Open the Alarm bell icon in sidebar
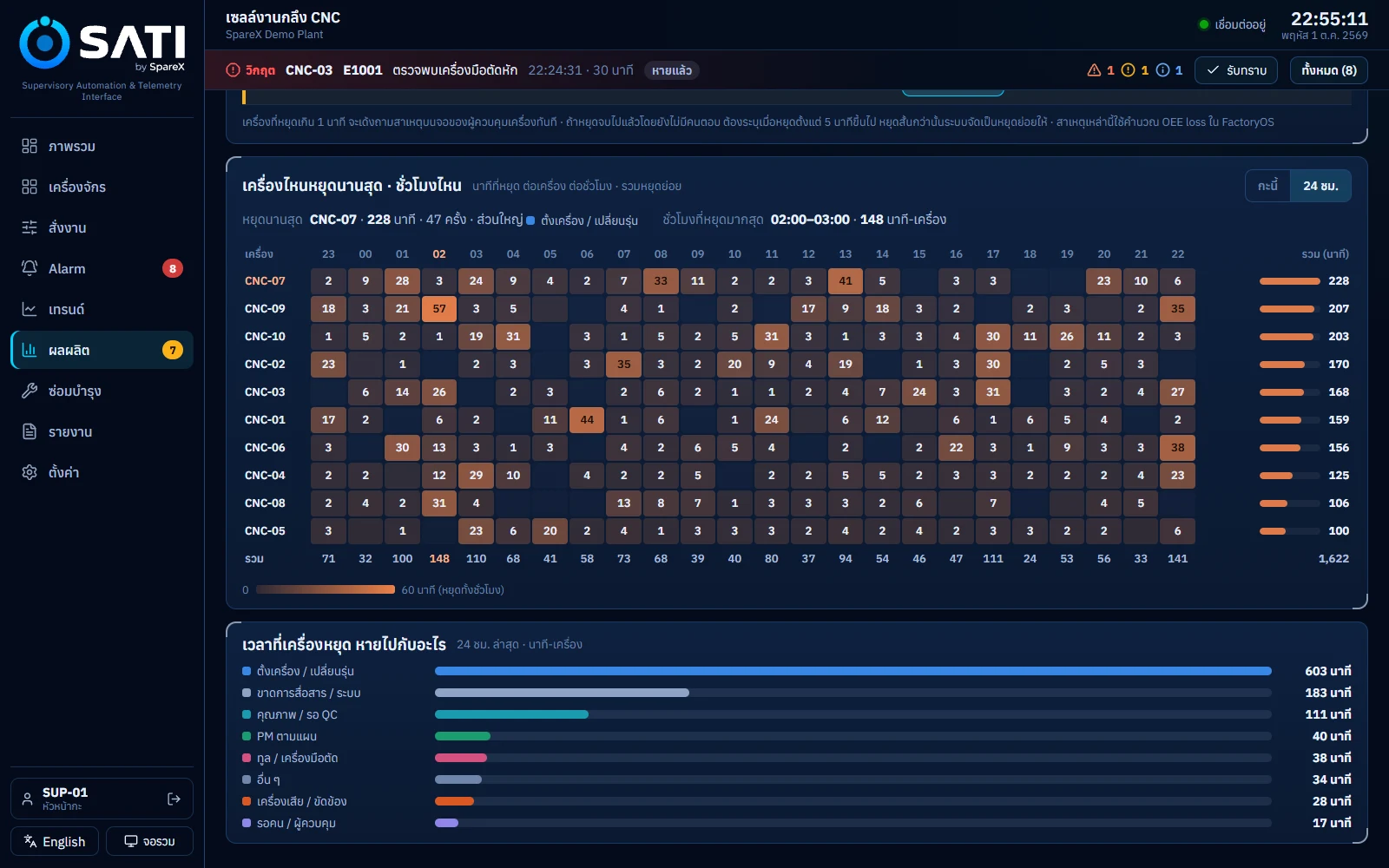The height and width of the screenshot is (868, 1389). click(x=30, y=268)
